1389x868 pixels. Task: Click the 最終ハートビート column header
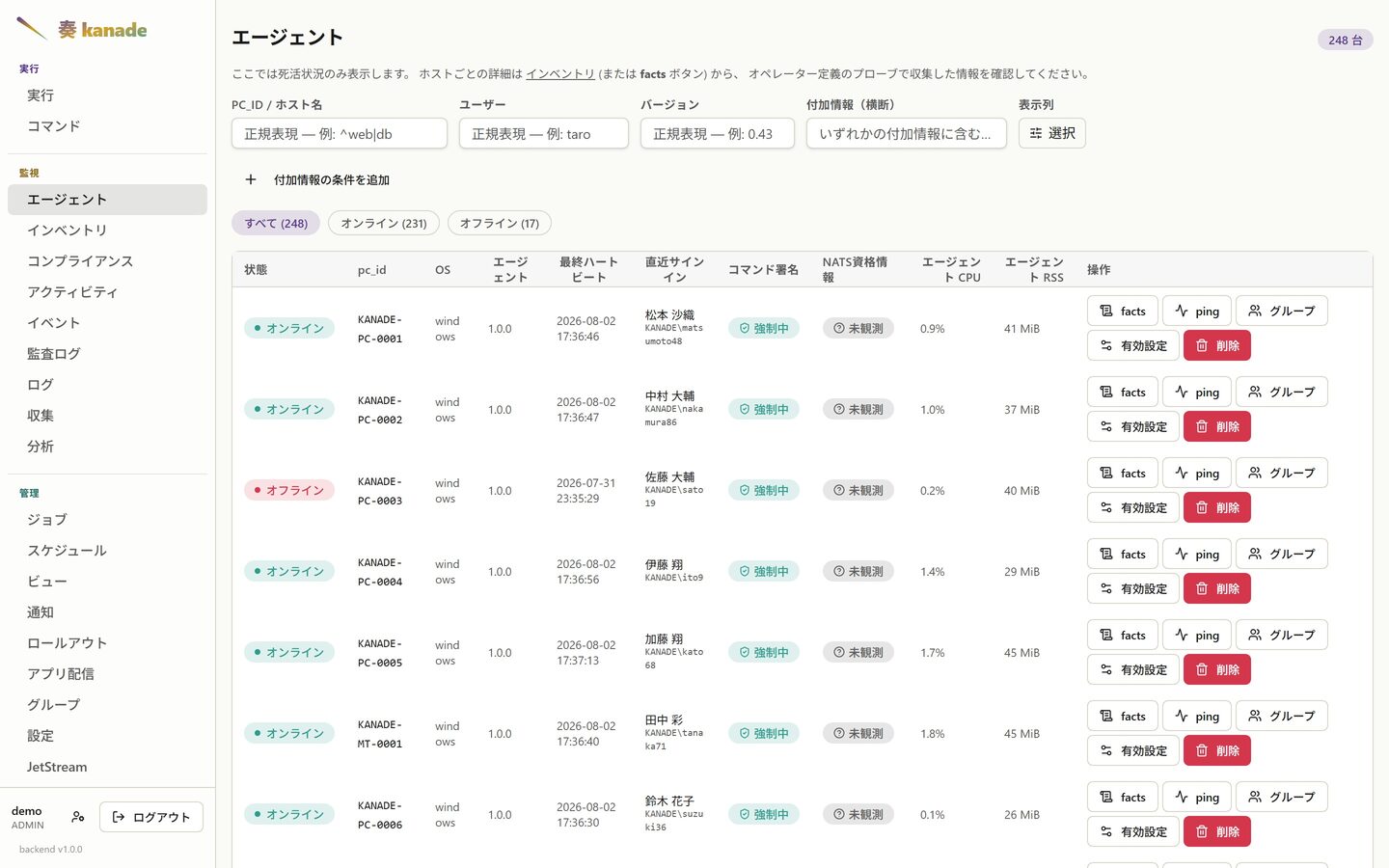pyautogui.click(x=588, y=269)
